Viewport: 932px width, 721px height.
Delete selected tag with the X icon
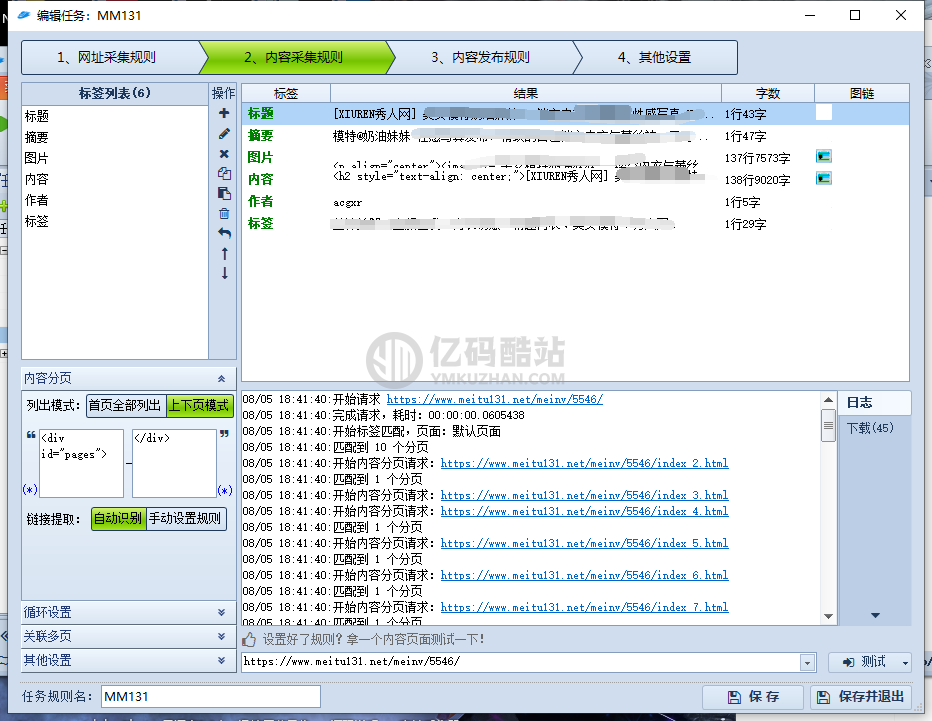(x=224, y=154)
